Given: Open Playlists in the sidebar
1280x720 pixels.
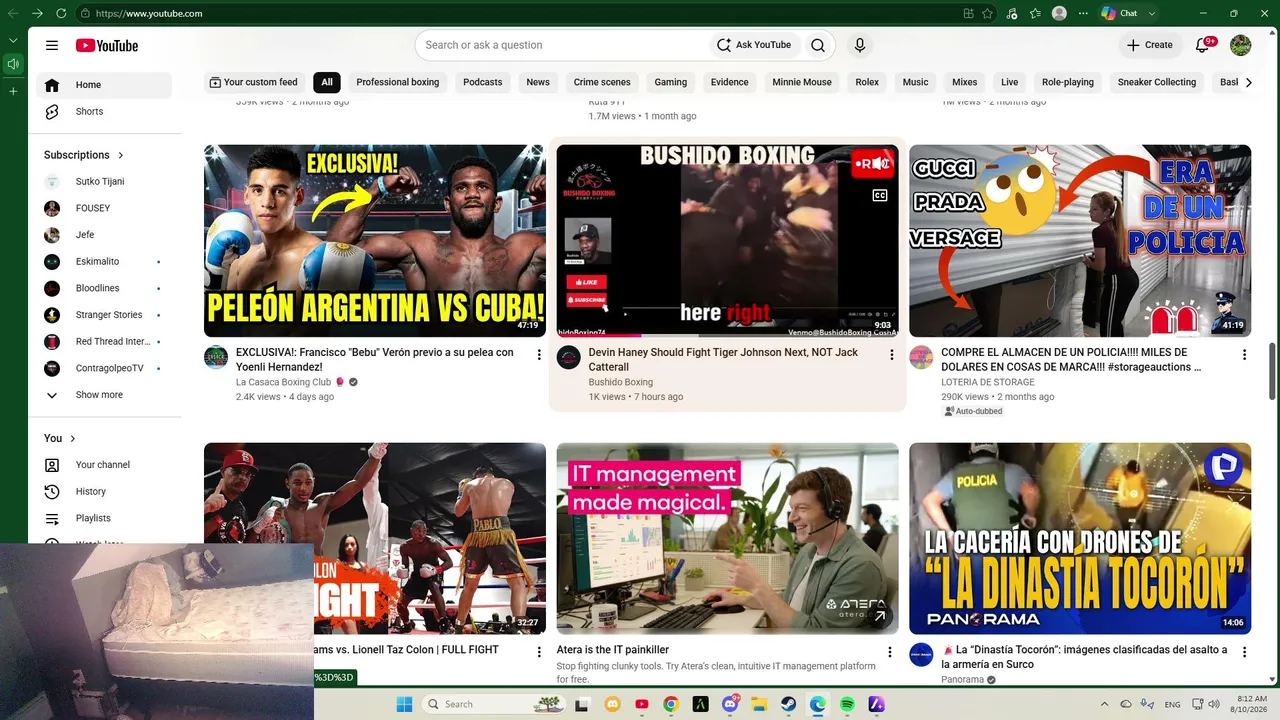Looking at the screenshot, I should 104,518.
